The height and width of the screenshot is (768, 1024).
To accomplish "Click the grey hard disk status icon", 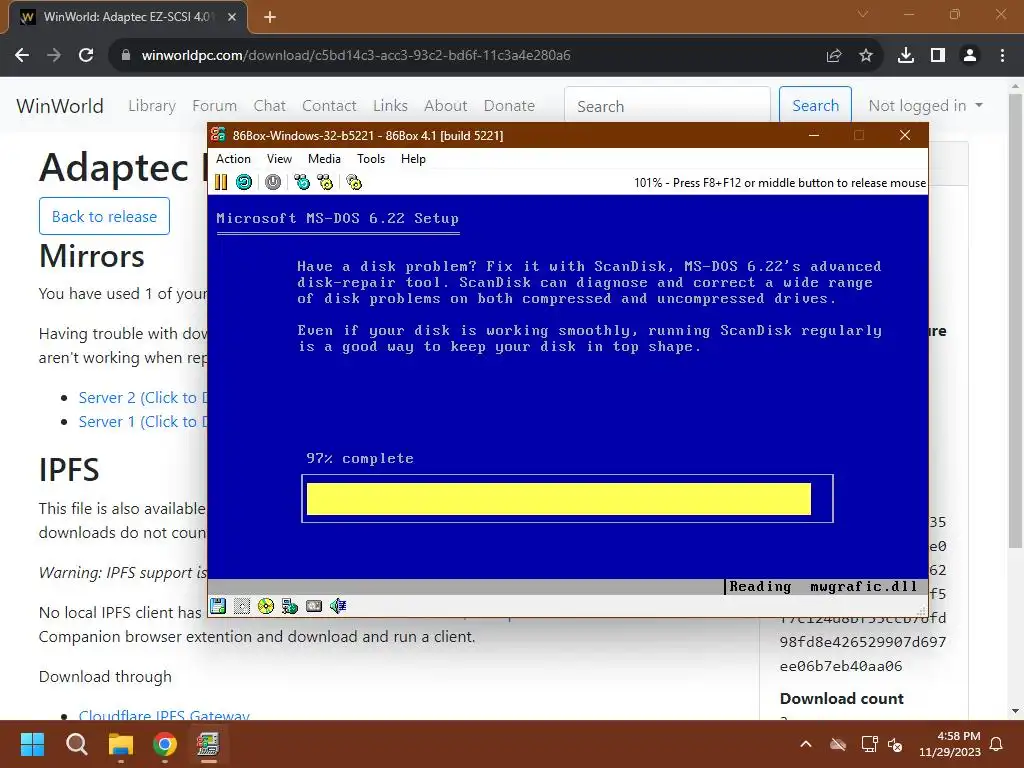I will point(314,606).
